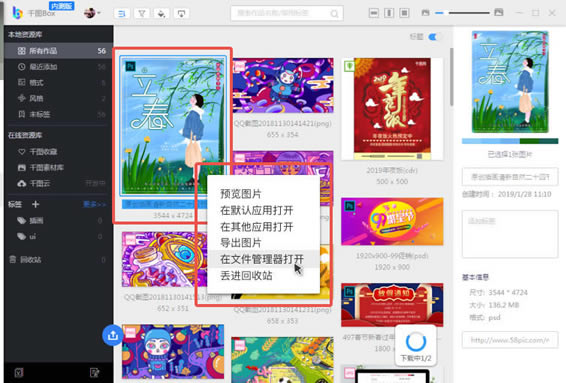Click the 添加标签 input box

tap(510, 234)
